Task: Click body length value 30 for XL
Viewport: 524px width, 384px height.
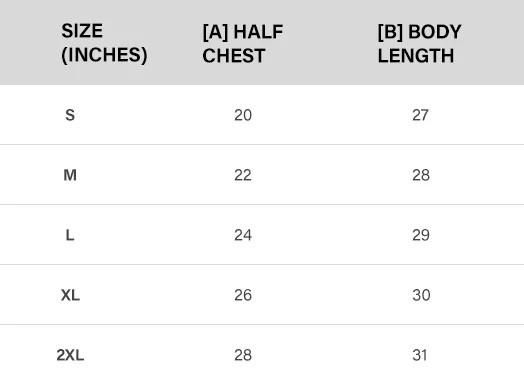Action: coord(421,295)
